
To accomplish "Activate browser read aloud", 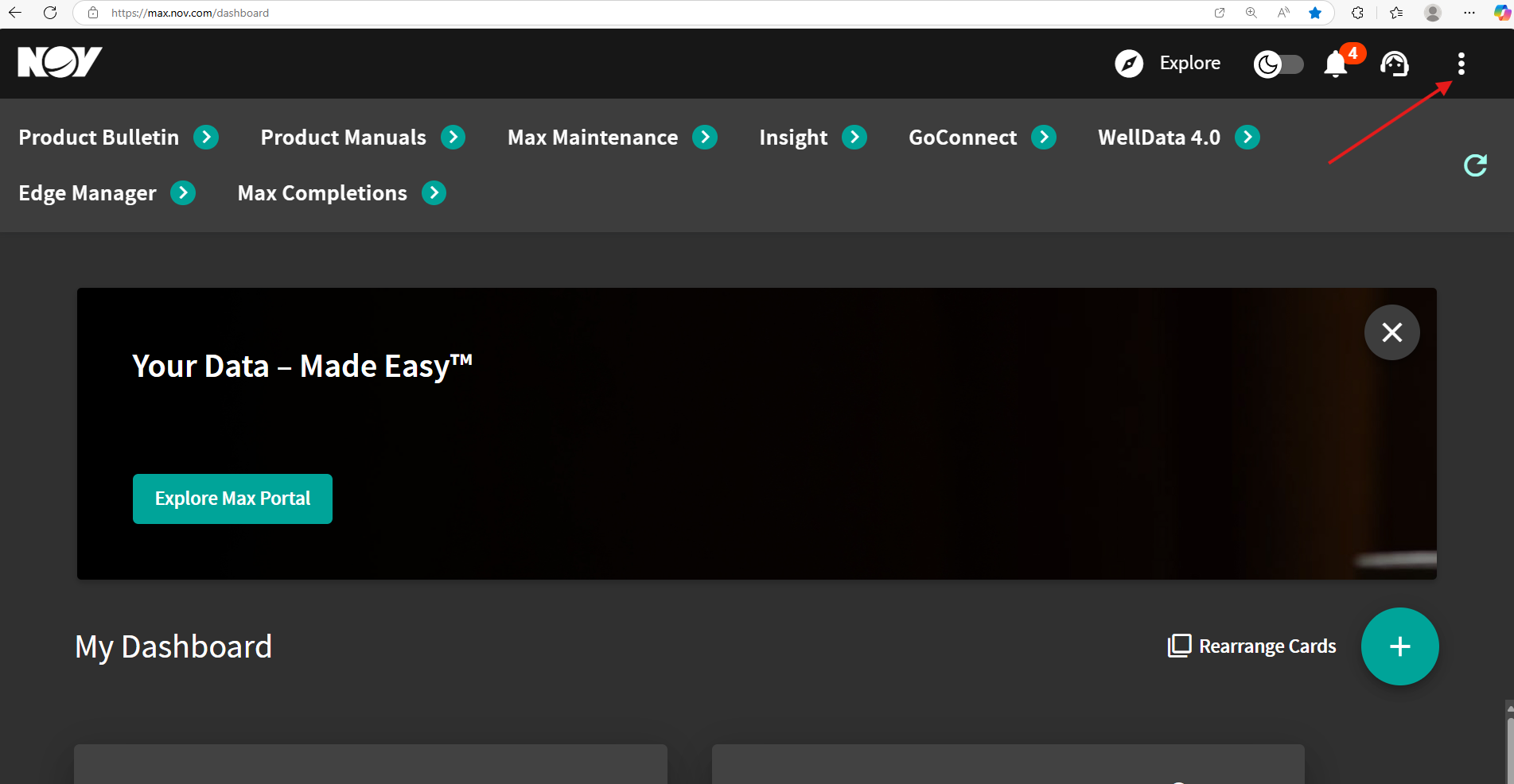I will click(1283, 13).
